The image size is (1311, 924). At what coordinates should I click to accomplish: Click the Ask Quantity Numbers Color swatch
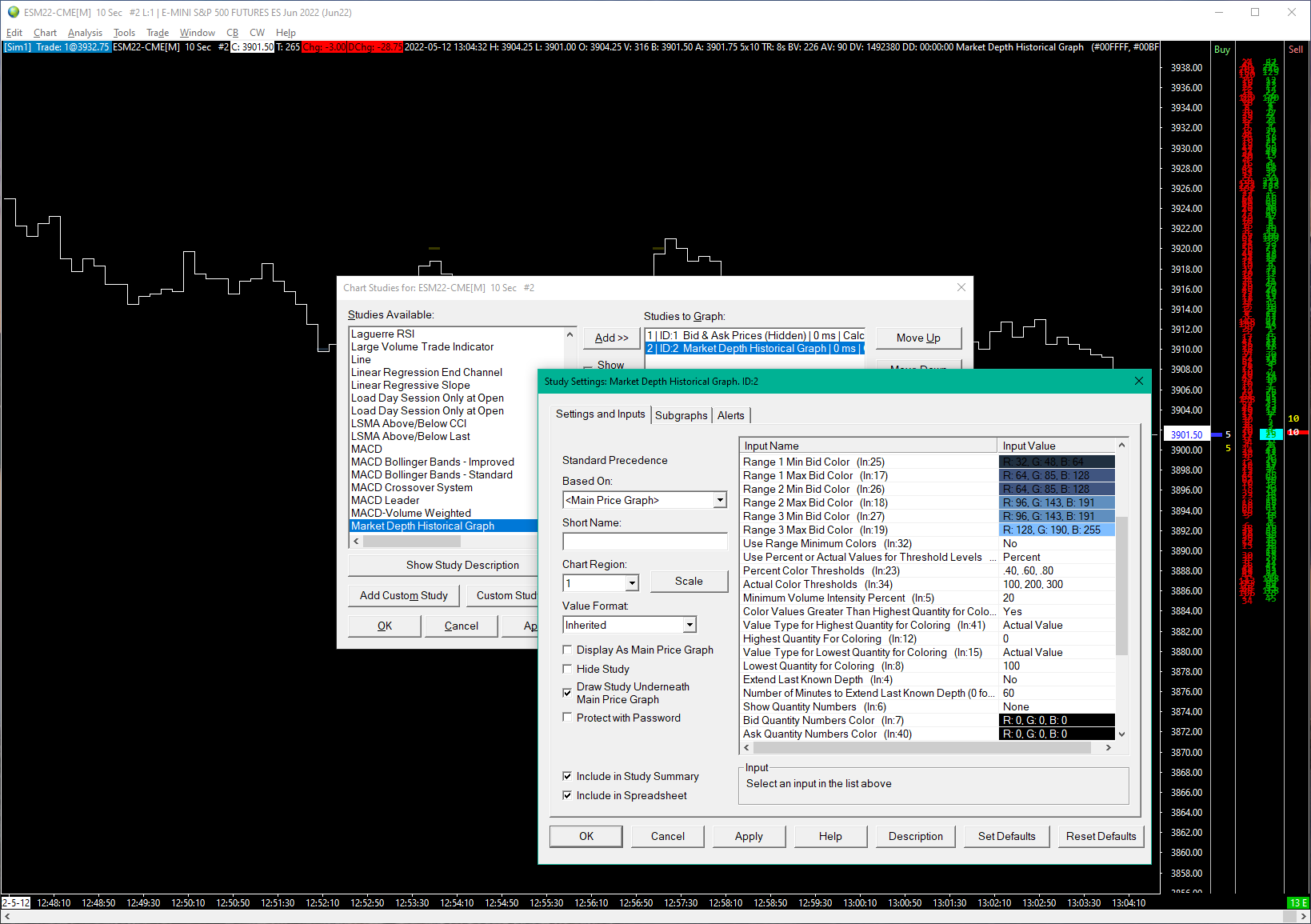click(x=1057, y=734)
